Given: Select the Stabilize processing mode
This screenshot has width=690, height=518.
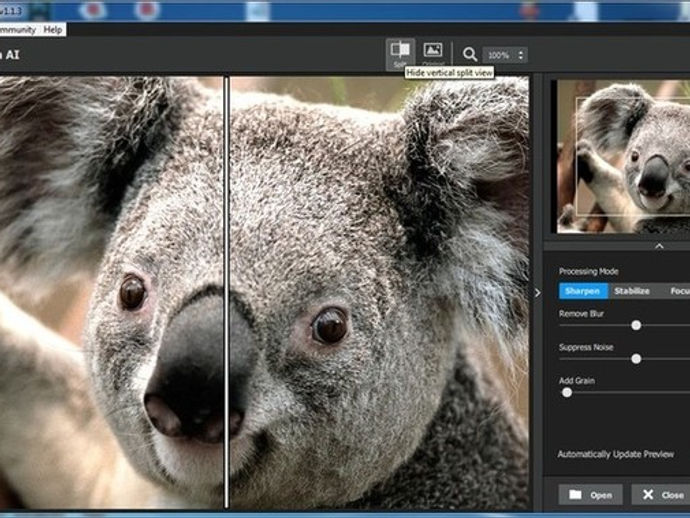Looking at the screenshot, I should pyautogui.click(x=632, y=291).
